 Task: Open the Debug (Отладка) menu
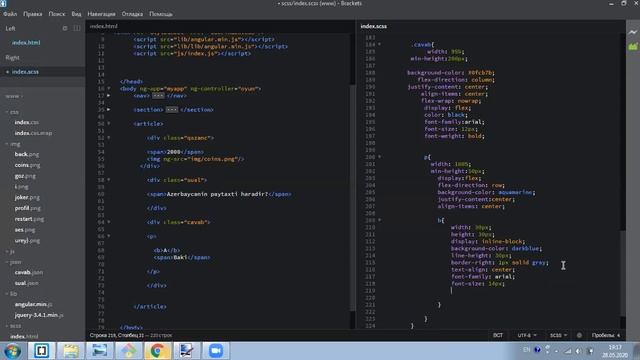[x=132, y=14]
